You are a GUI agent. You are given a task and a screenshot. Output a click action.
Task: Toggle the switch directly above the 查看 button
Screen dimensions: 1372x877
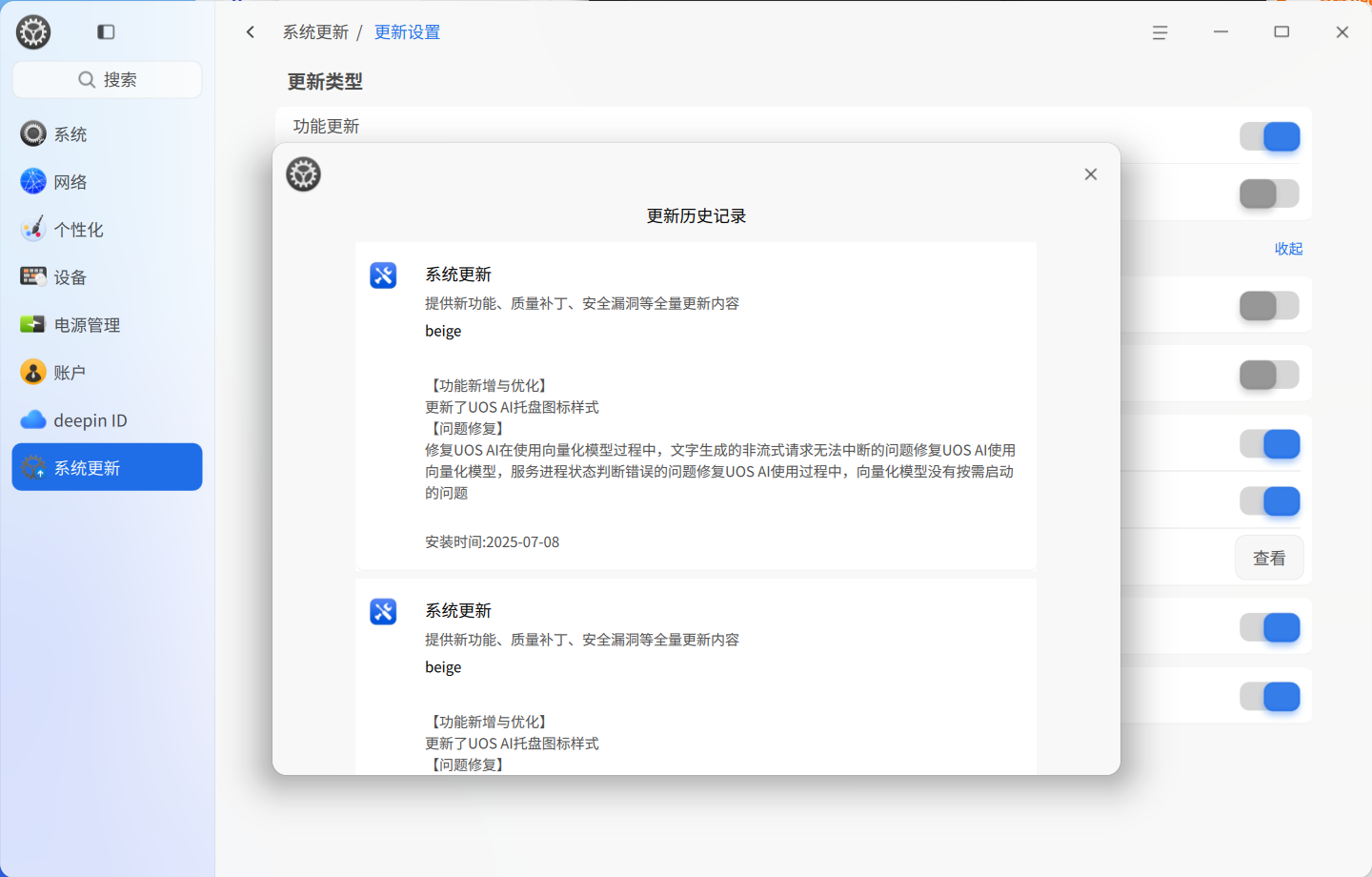coord(1270,501)
